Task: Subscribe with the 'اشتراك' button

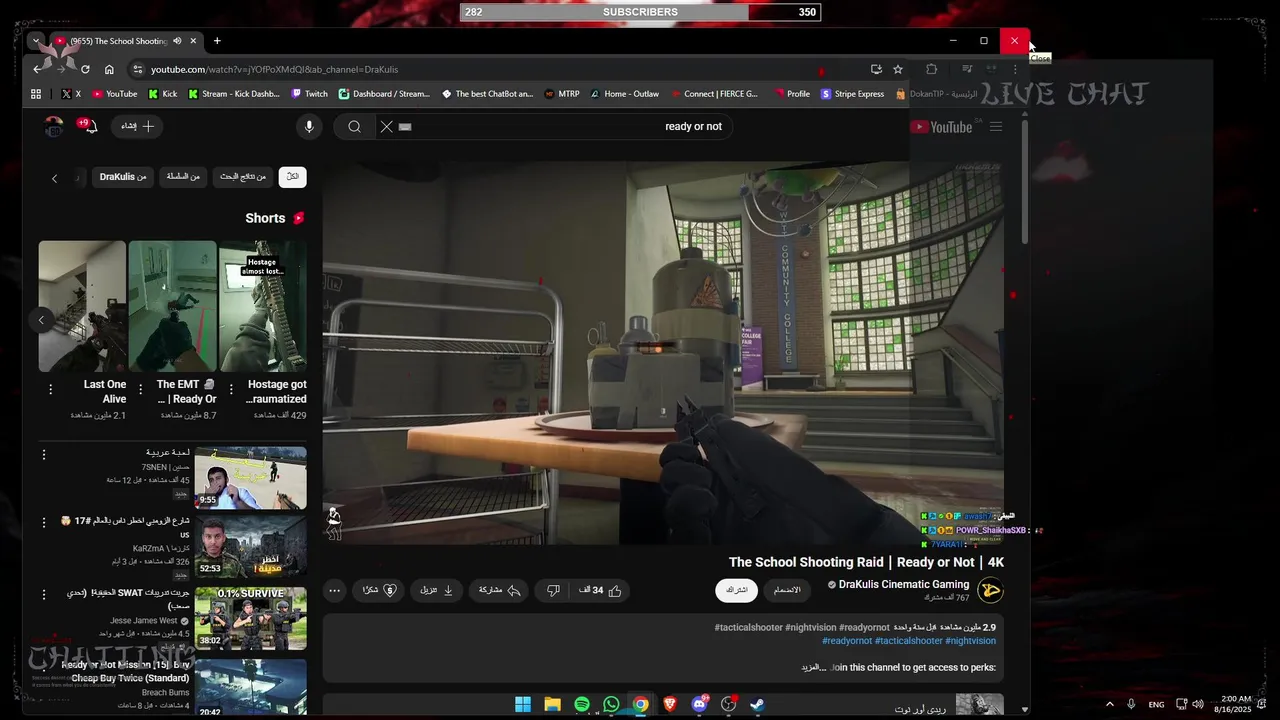Action: pyautogui.click(x=736, y=590)
